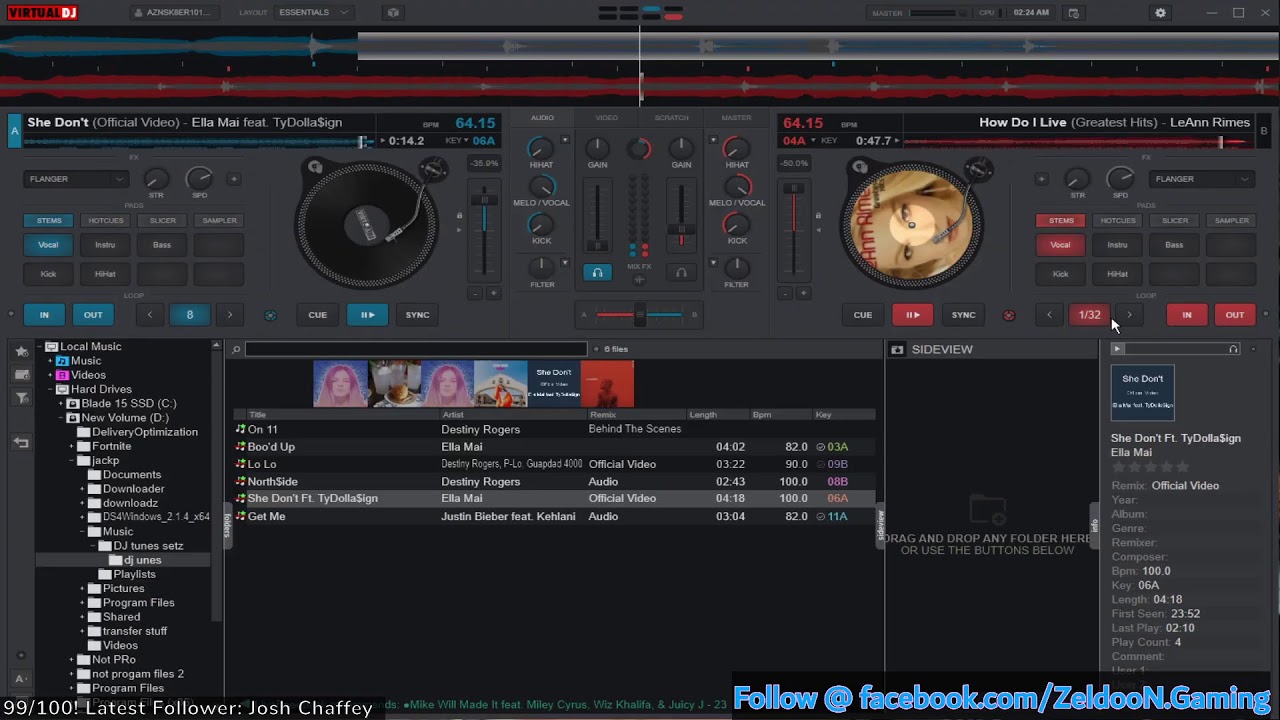Switch deck A pads to SLICER
The width and height of the screenshot is (1280, 720).
coord(163,220)
